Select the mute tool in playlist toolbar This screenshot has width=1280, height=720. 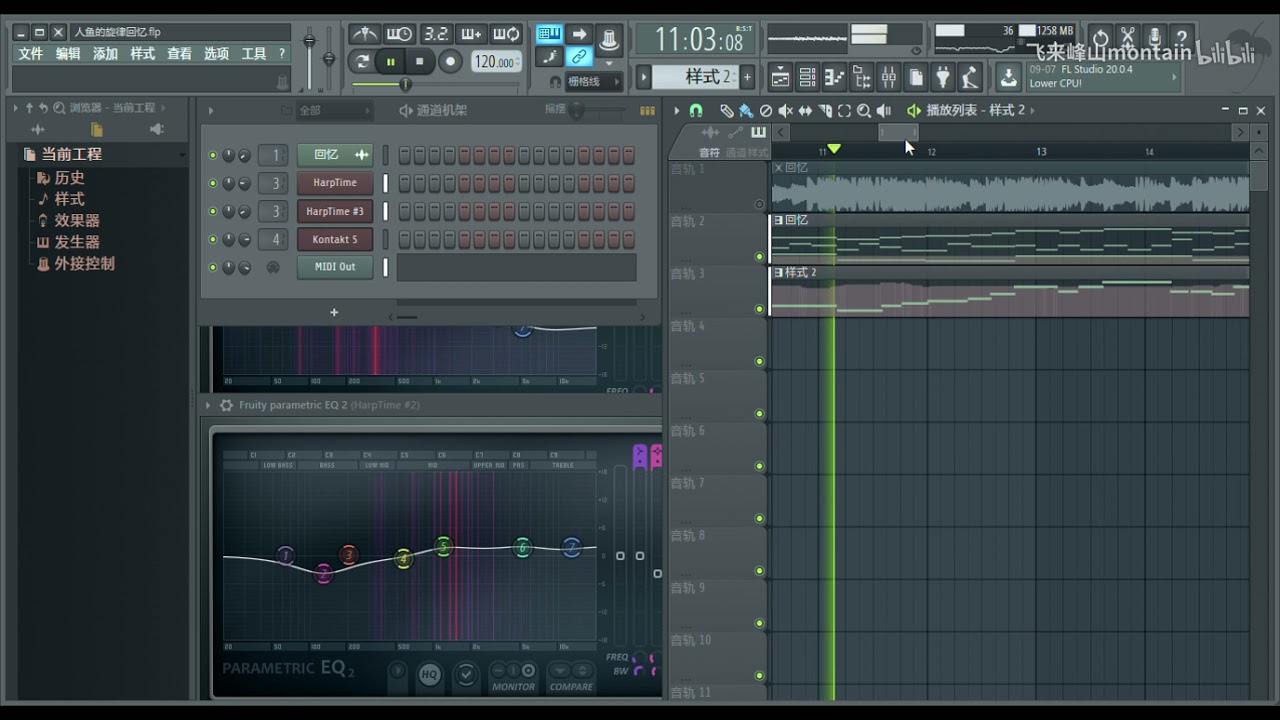tap(785, 111)
